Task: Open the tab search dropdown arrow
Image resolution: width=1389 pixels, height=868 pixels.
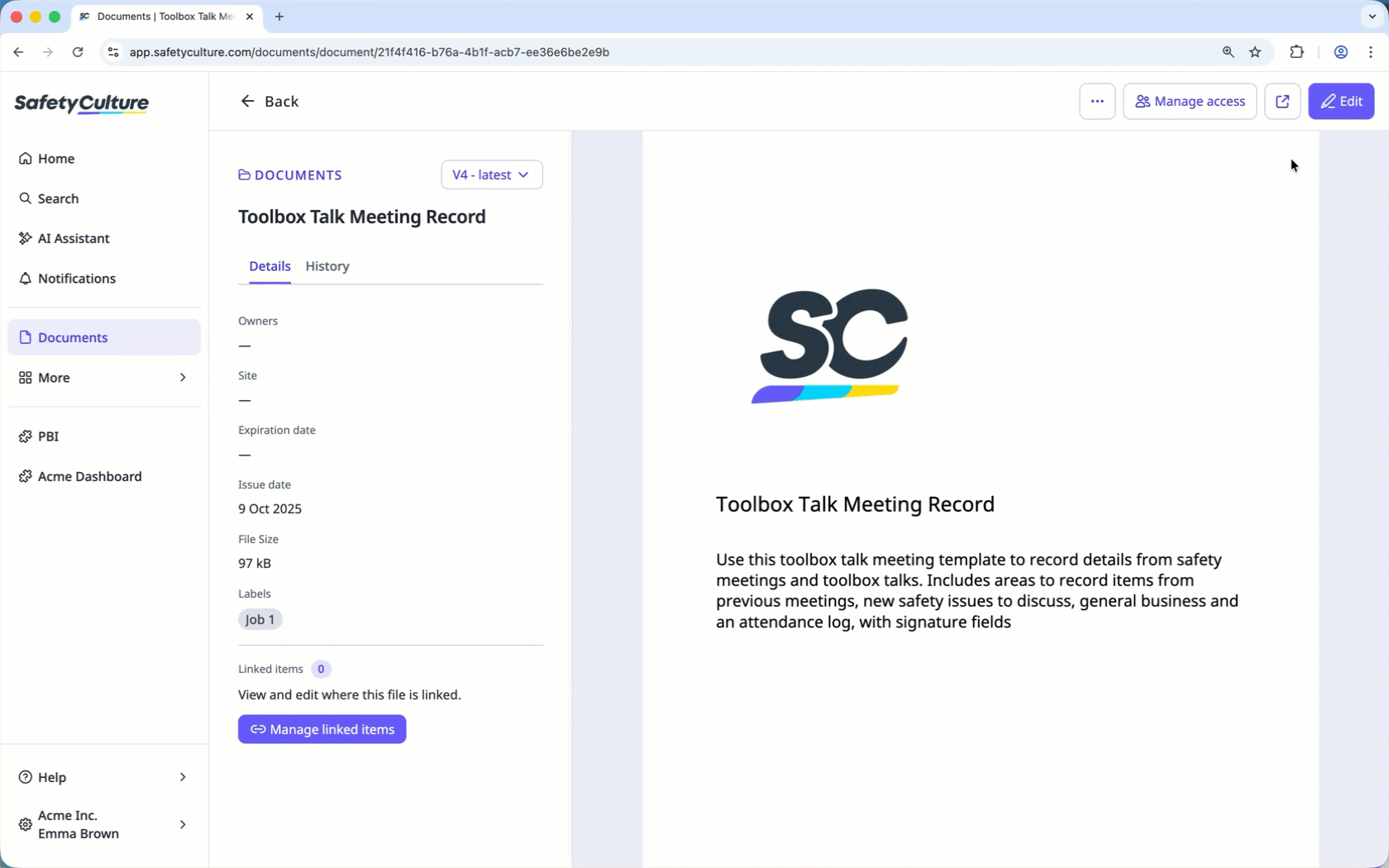Action: tap(1372, 17)
